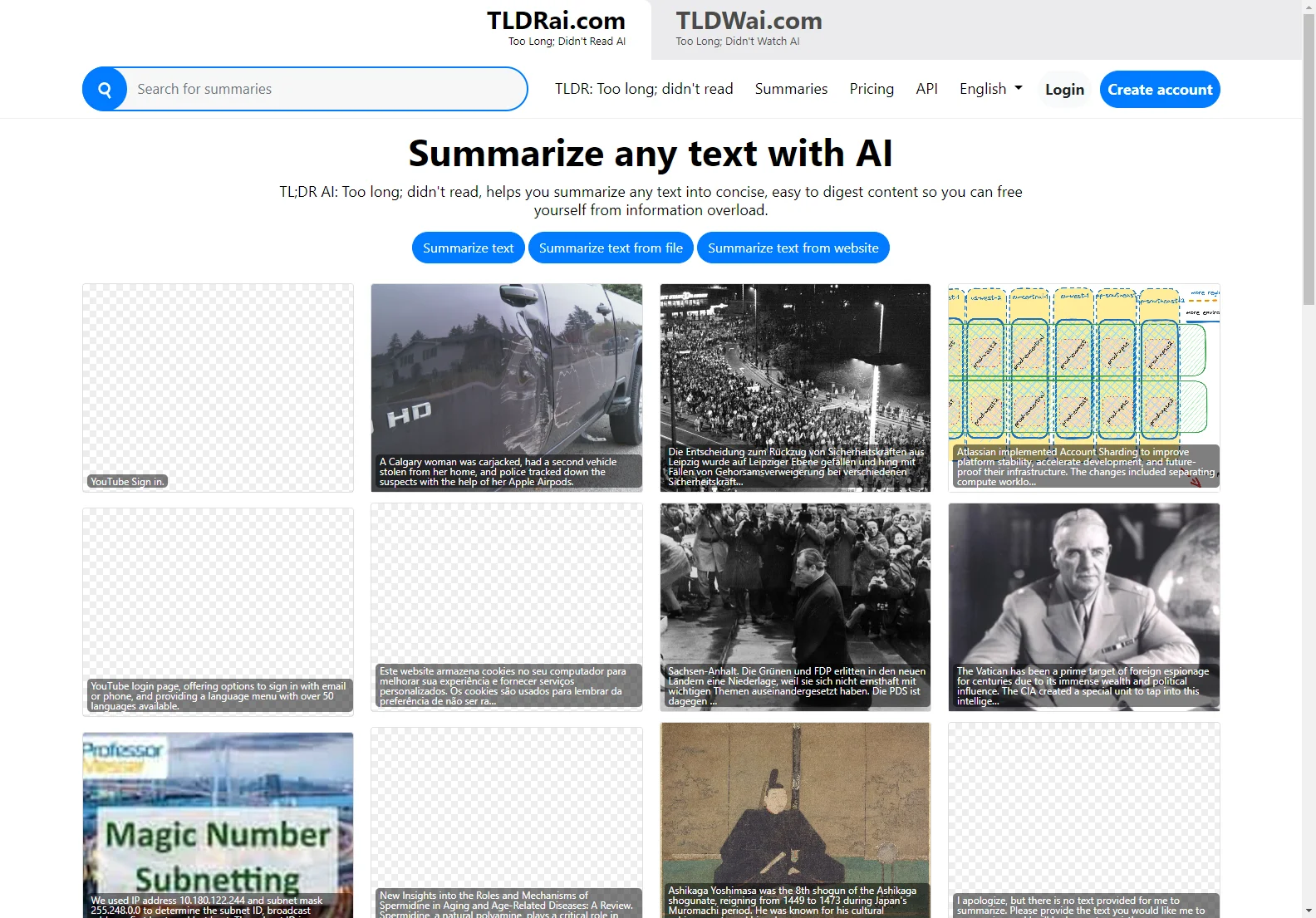Viewport: 1316px width, 918px height.
Task: Open the Leipzig Sicherheitskräfte summary card
Action: point(795,388)
